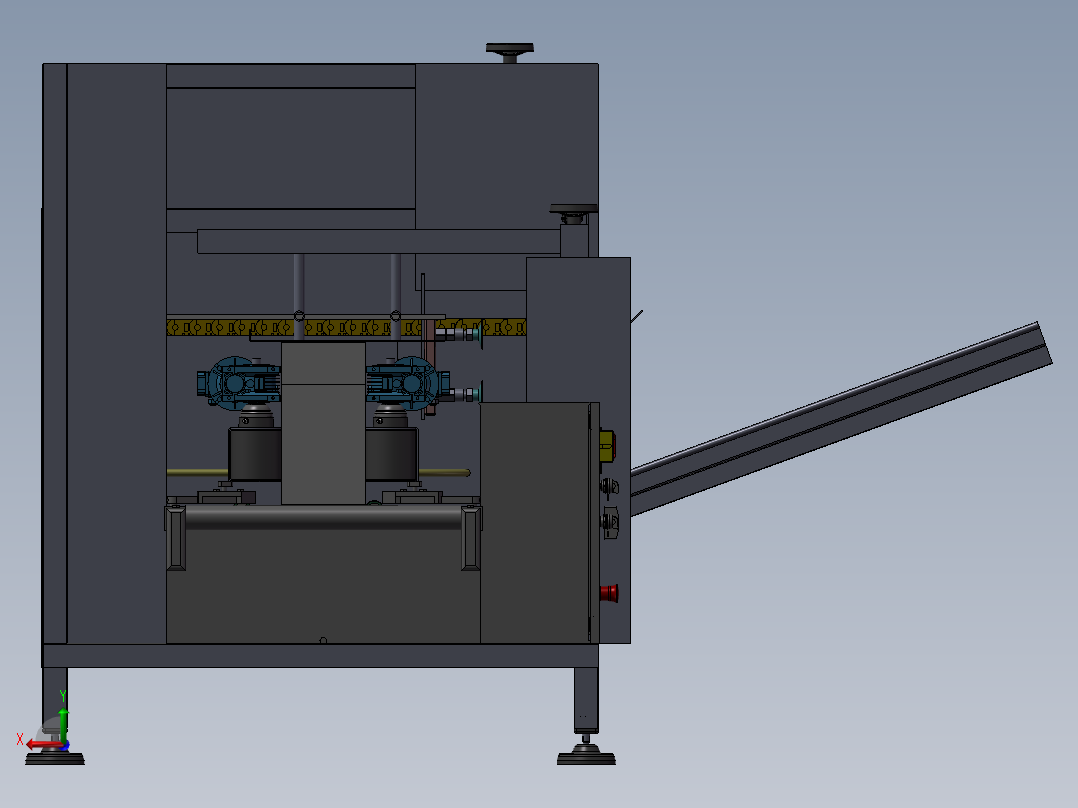Pick the black handwheel knob on top of the machine
The image size is (1078, 808).
[509, 52]
